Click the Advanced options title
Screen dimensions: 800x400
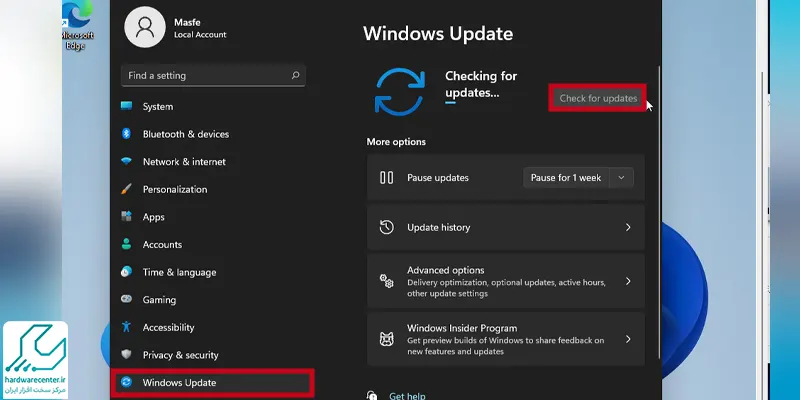[x=445, y=270]
